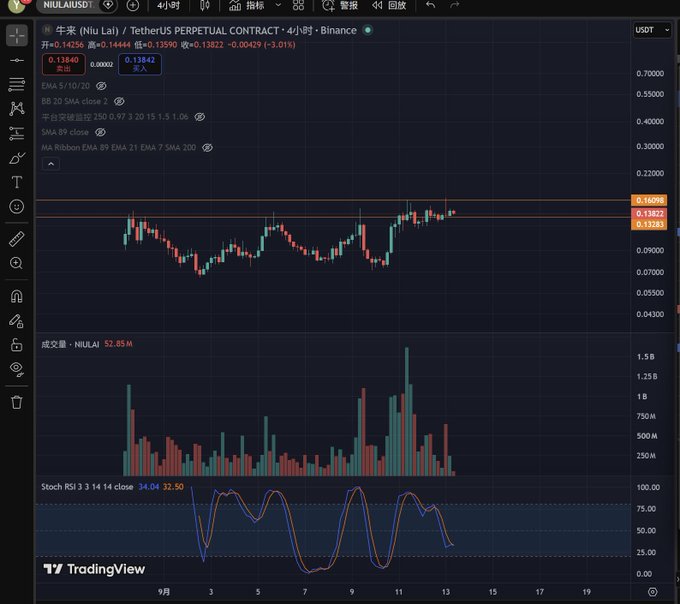Open the user avatar menu
The image size is (680, 604).
pyautogui.click(x=16, y=5)
